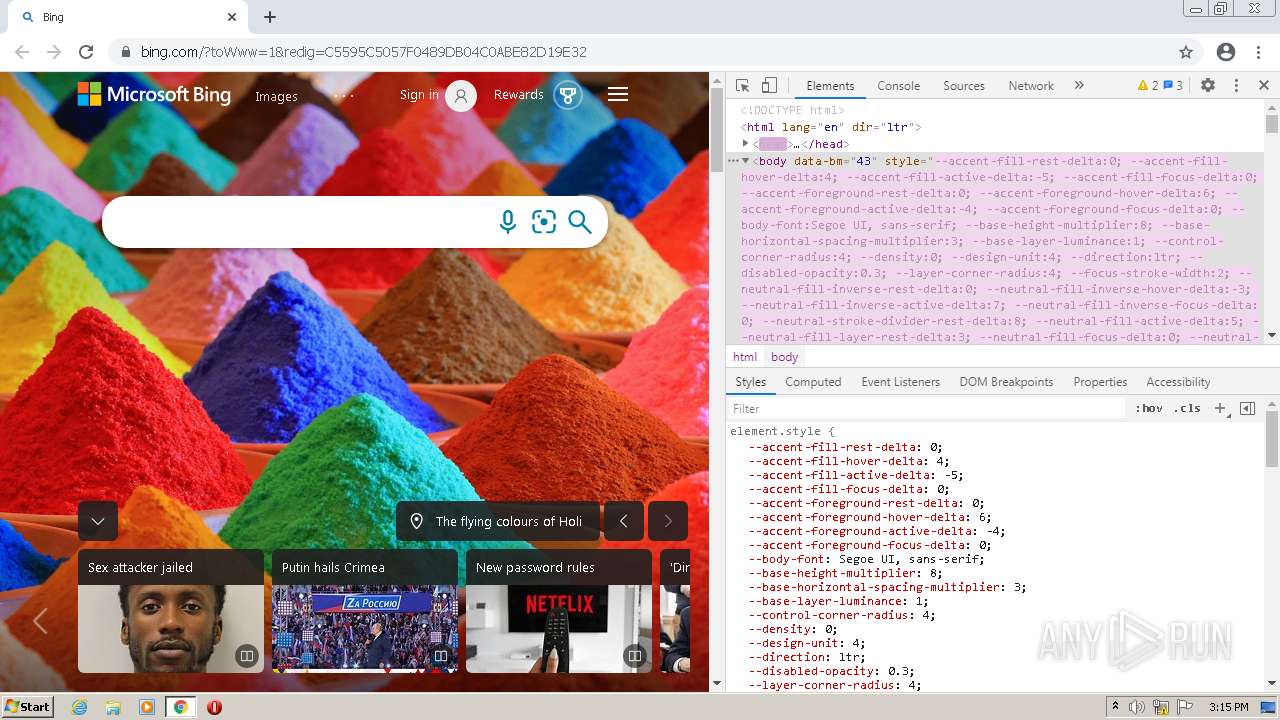Show next Bing background image
Screen dimensions: 1280x720
(668, 521)
